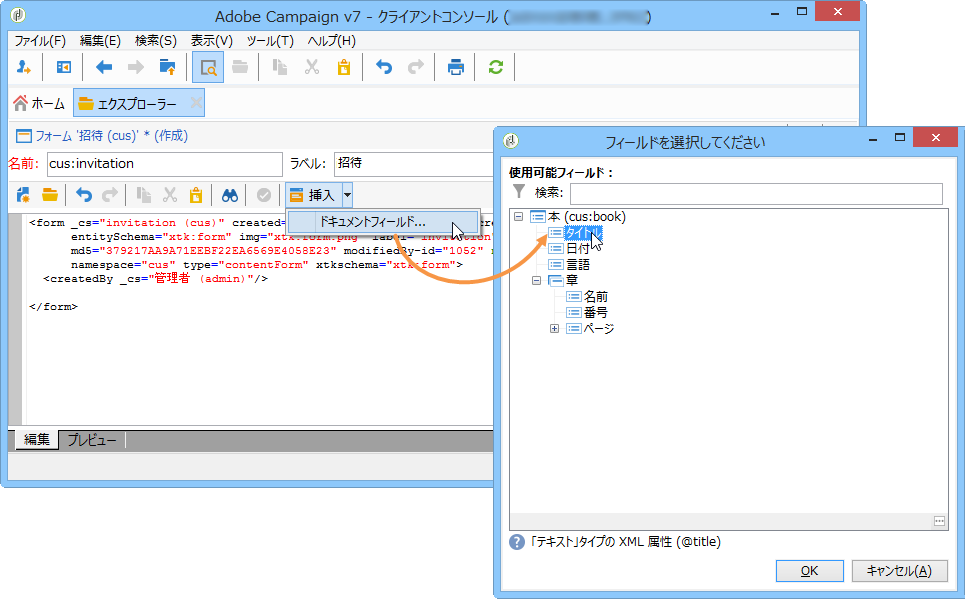Expand the ページ tree node
965x614 pixels.
pyautogui.click(x=555, y=329)
